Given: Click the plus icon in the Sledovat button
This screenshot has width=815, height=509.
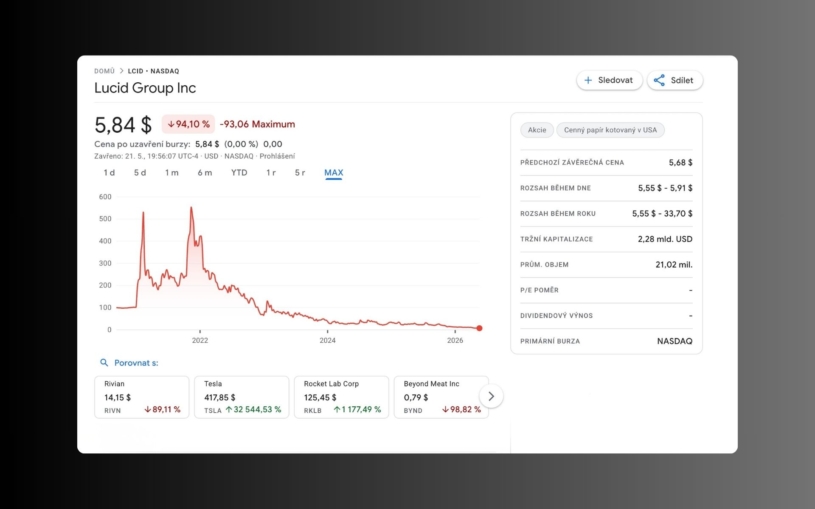Looking at the screenshot, I should [x=588, y=80].
